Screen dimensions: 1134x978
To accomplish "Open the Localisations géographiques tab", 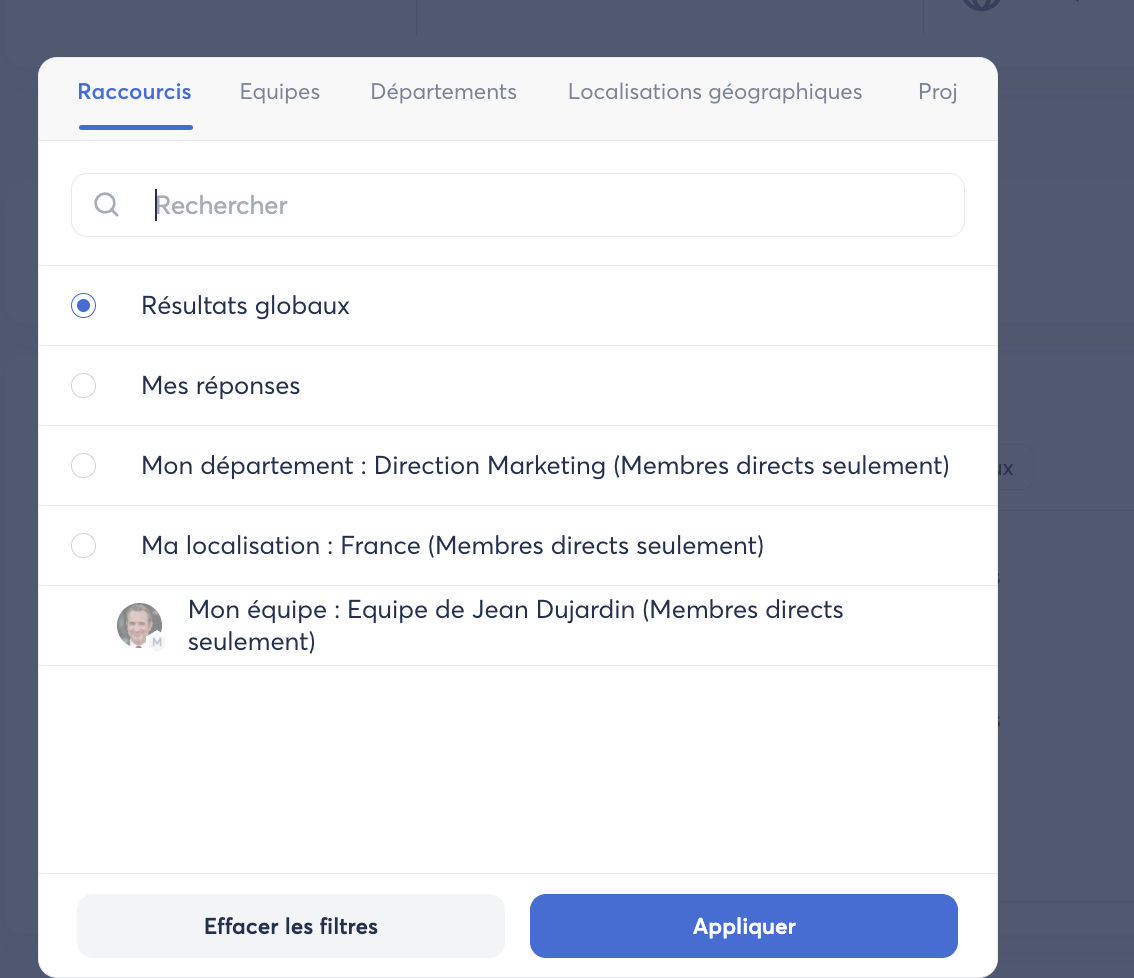I will click(715, 92).
